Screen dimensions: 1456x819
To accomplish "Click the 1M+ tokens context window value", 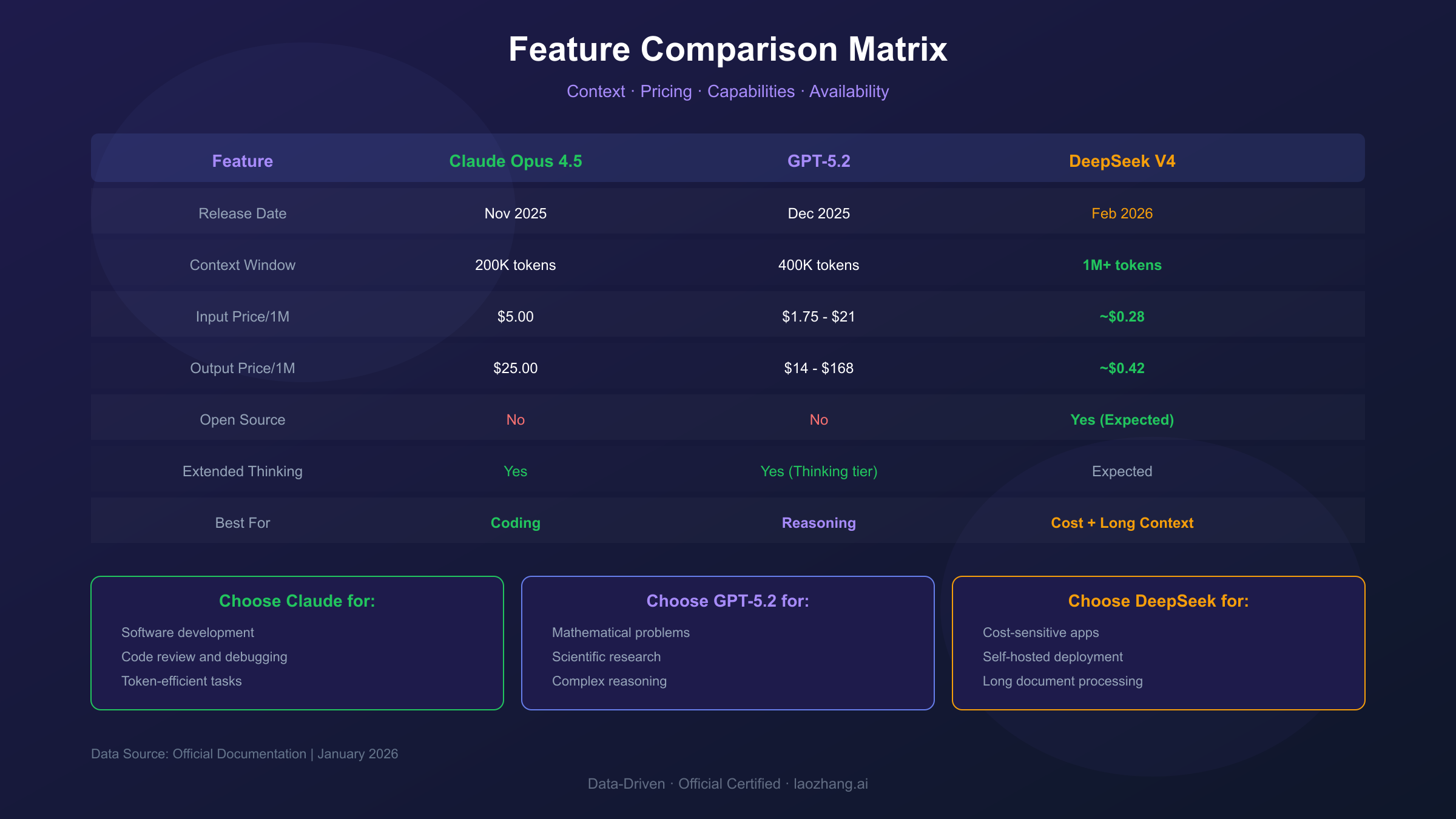I will point(1121,265).
